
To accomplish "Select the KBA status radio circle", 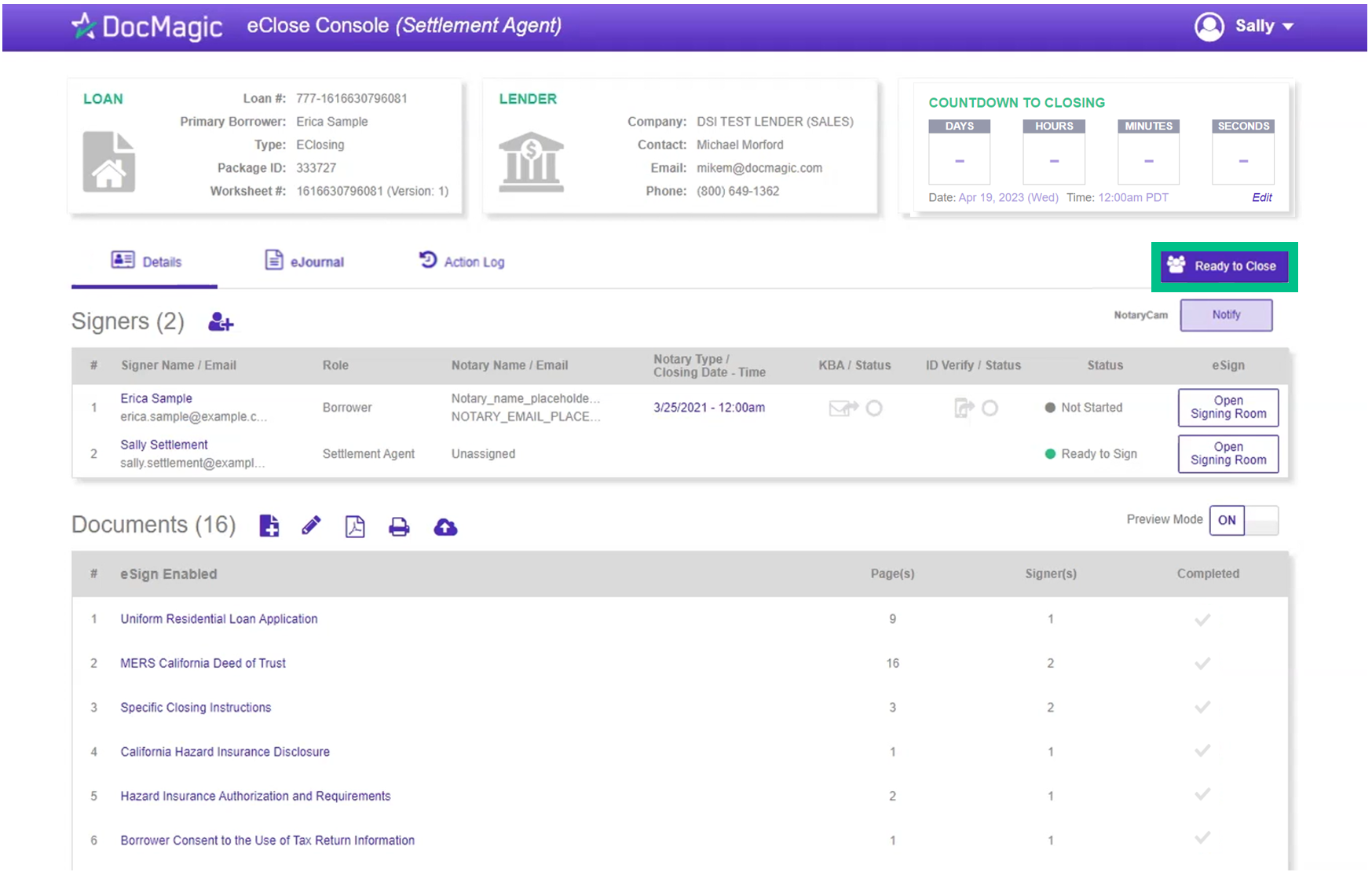I will point(874,408).
